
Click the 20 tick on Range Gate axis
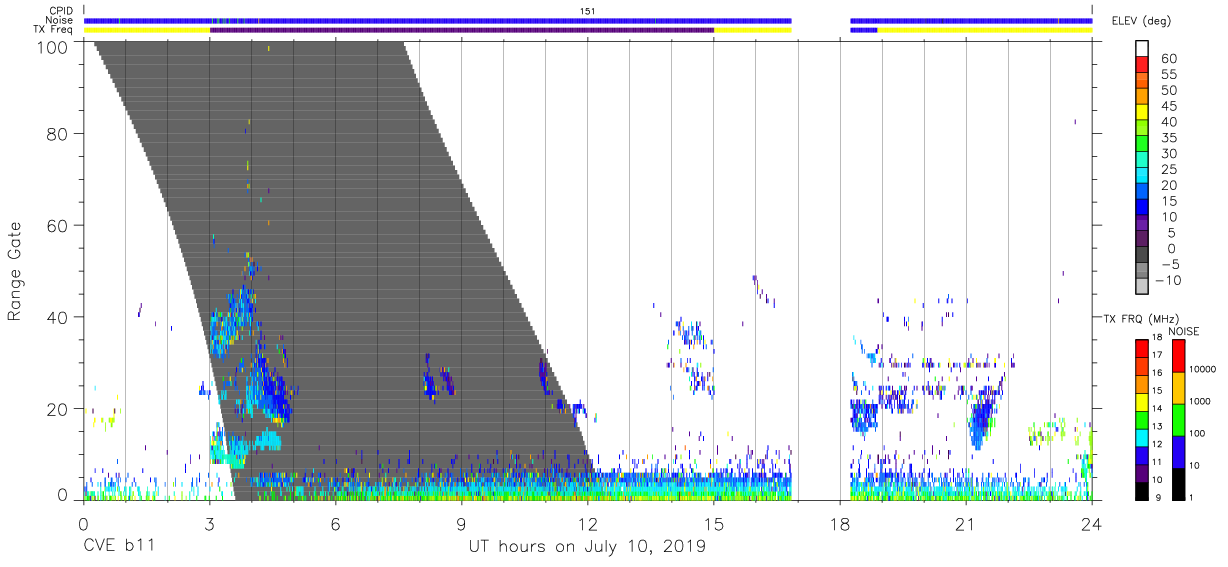coord(57,409)
